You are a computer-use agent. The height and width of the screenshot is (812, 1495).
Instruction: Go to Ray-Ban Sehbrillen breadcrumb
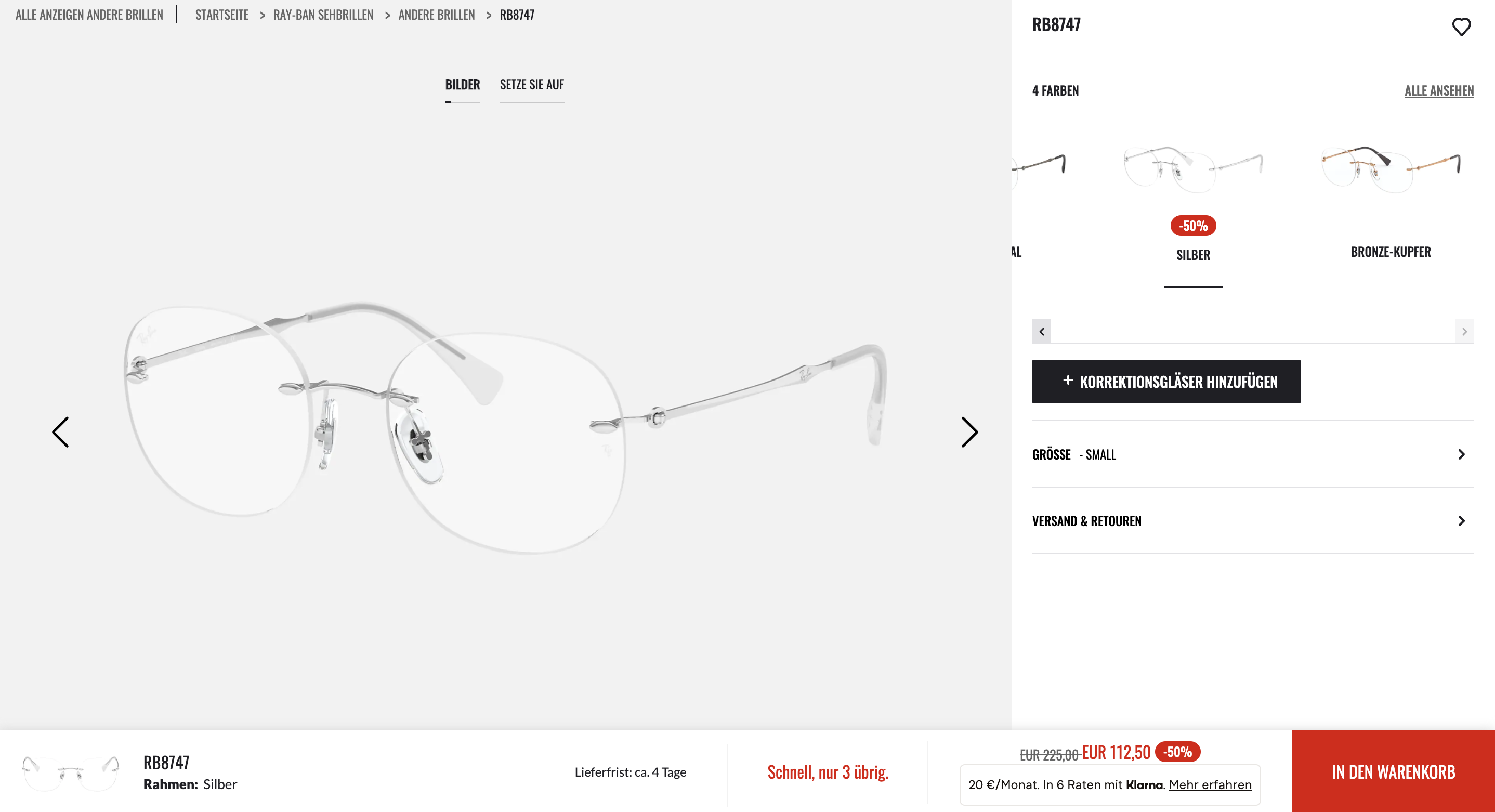[x=323, y=15]
